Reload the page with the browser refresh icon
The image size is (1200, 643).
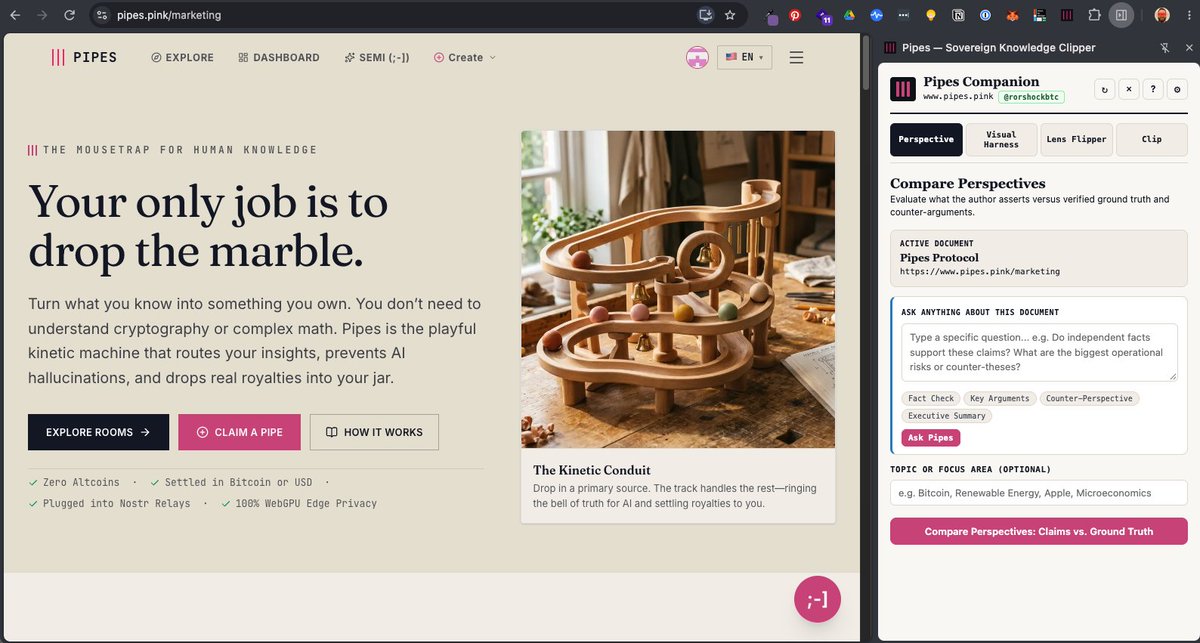[69, 15]
